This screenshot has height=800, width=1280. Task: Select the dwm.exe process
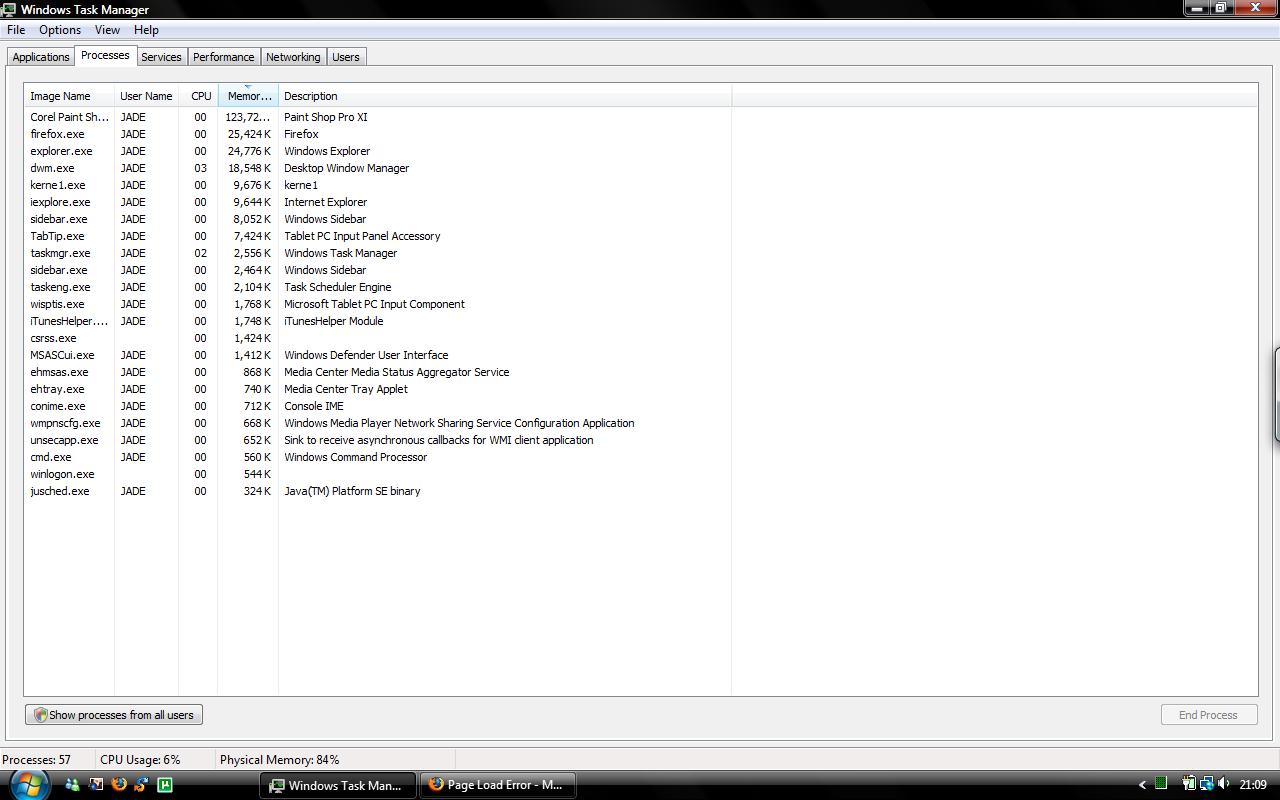pos(378,168)
